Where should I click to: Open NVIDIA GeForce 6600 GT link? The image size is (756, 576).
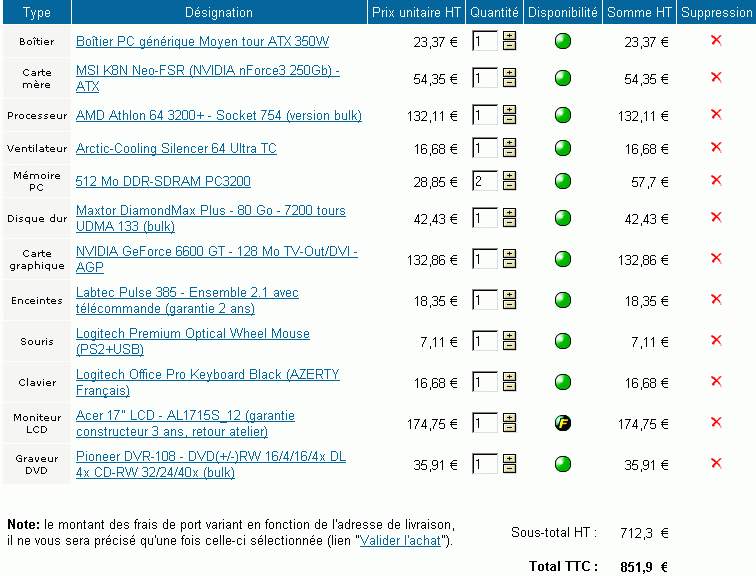(216, 259)
